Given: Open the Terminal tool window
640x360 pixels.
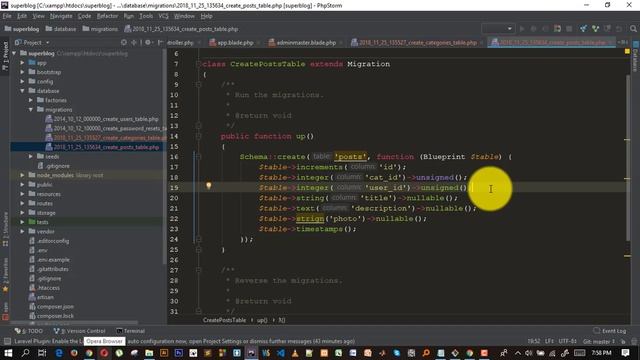Looking at the screenshot, I should 131,331.
